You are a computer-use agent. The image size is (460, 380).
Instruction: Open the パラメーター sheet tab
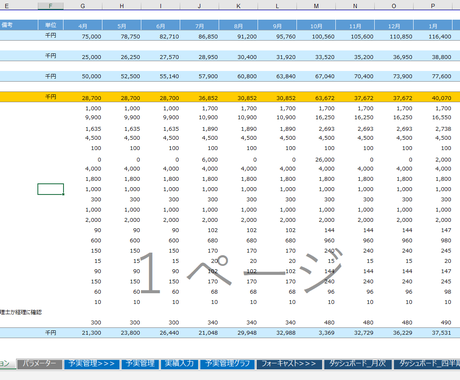(40, 364)
